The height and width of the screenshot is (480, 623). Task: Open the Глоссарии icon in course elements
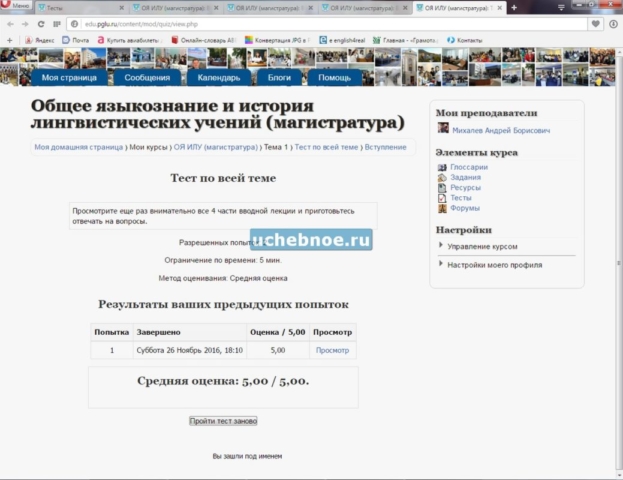442,167
